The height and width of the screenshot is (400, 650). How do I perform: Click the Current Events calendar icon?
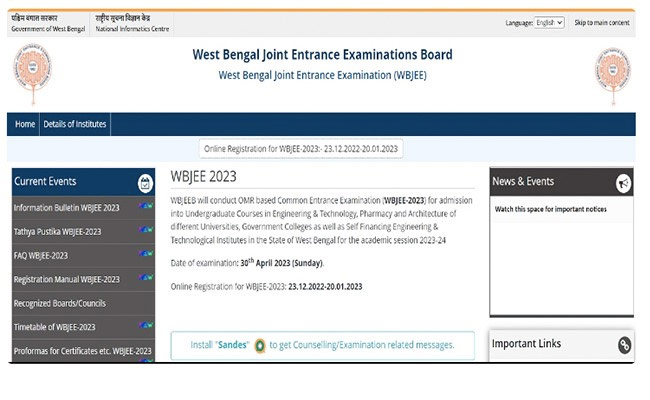point(145,182)
